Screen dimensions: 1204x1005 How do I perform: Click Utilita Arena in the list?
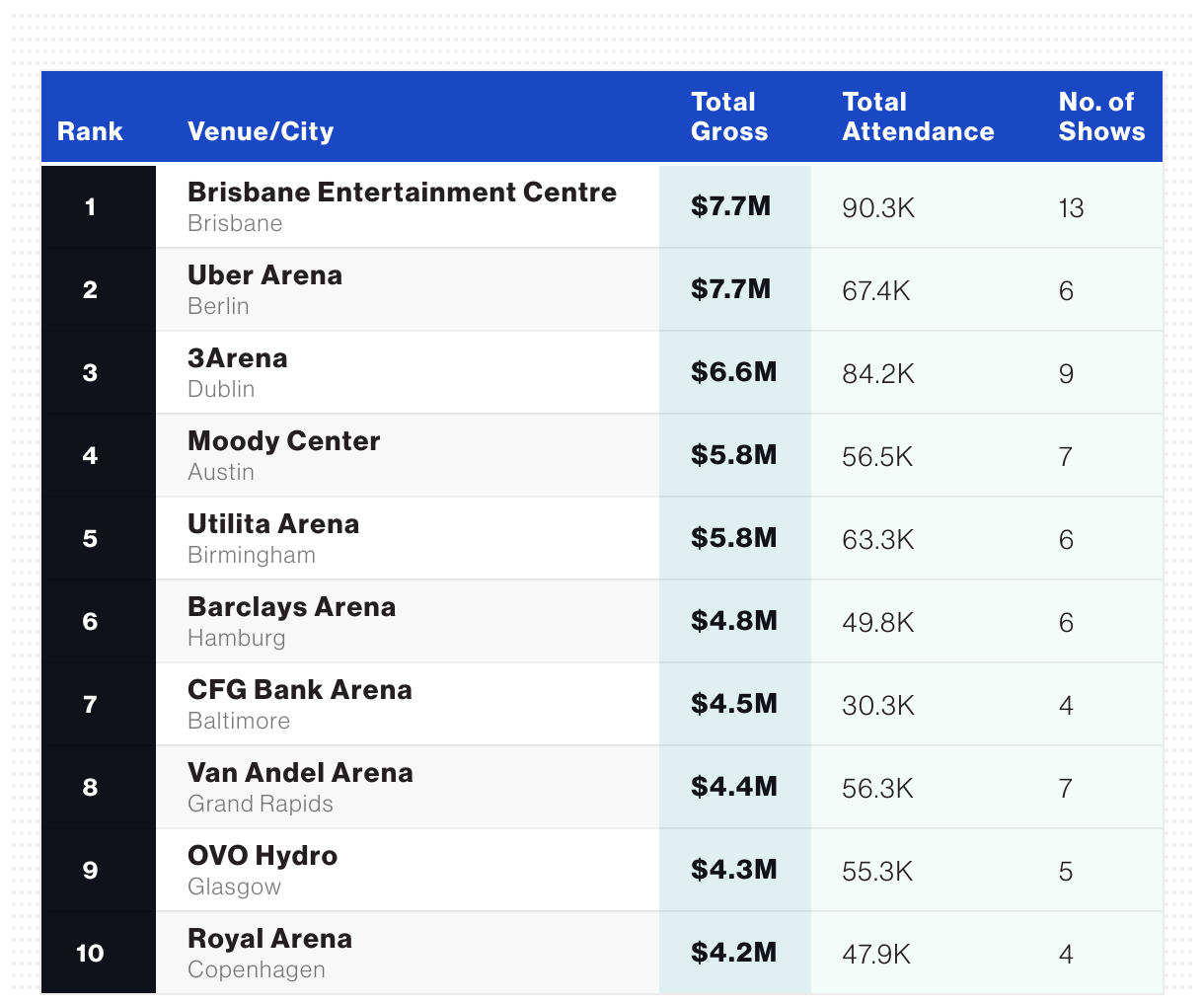[273, 523]
